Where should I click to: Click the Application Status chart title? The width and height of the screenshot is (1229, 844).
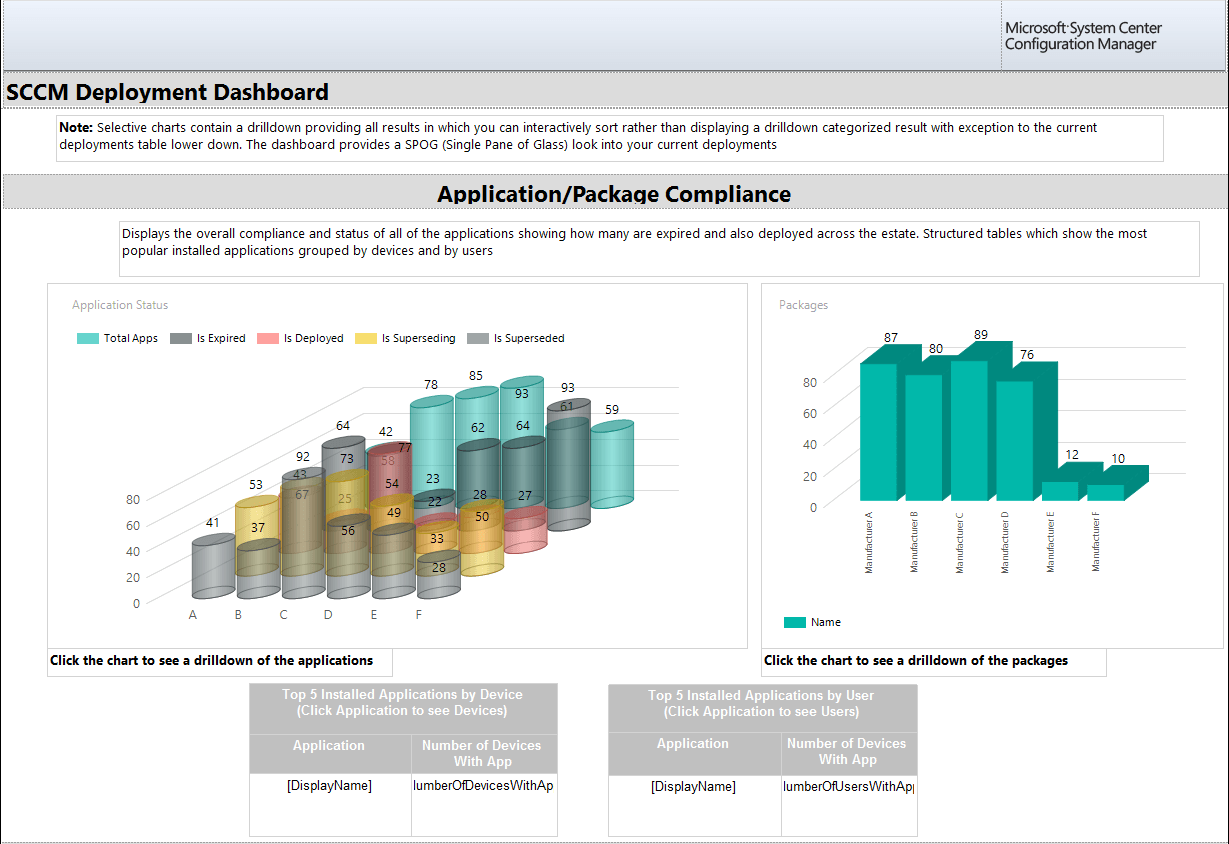[x=120, y=305]
